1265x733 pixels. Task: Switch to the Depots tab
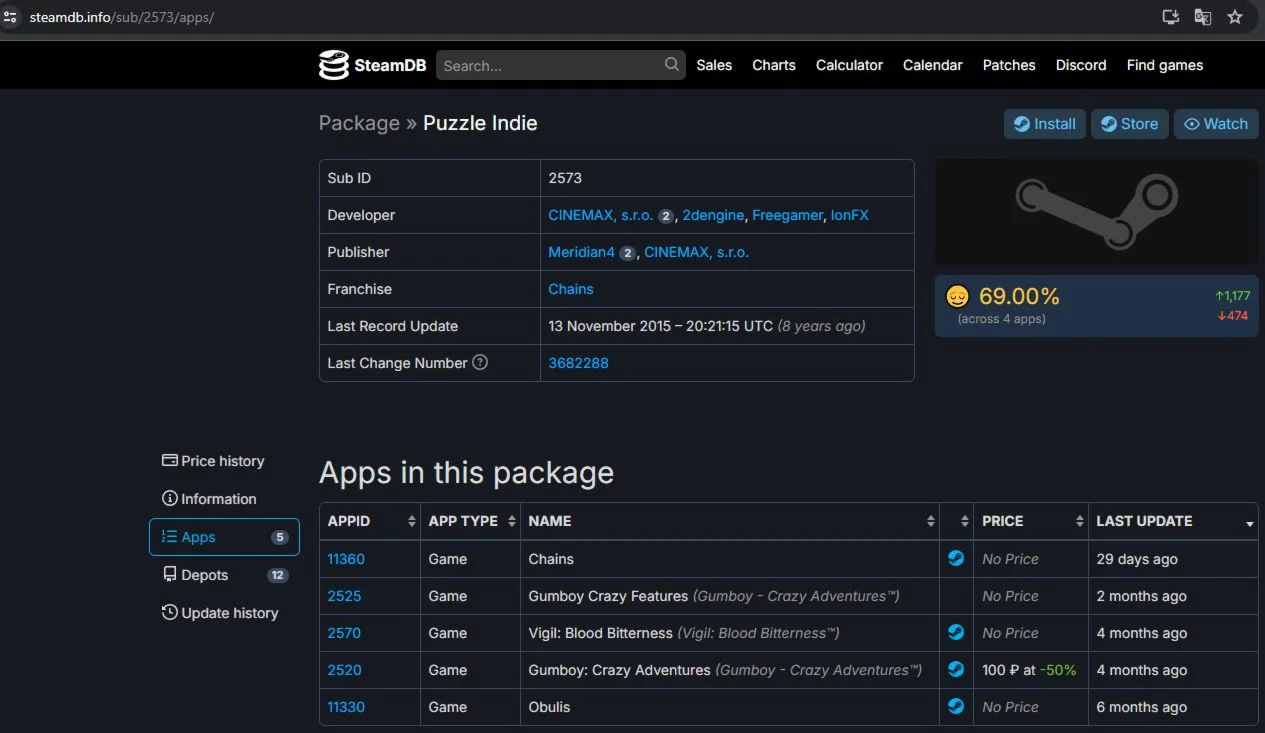tap(224, 575)
